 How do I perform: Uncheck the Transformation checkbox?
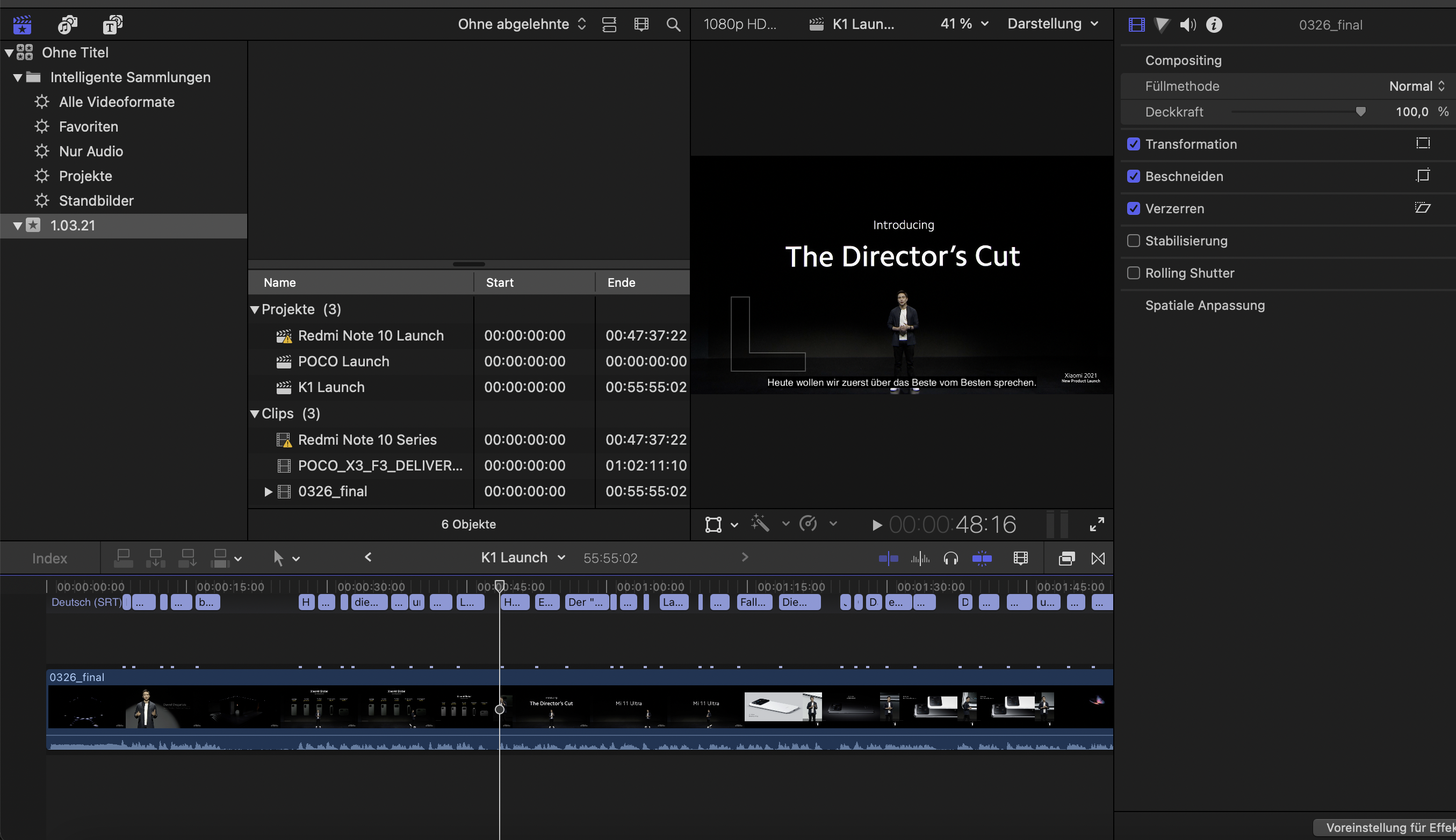[x=1134, y=143]
